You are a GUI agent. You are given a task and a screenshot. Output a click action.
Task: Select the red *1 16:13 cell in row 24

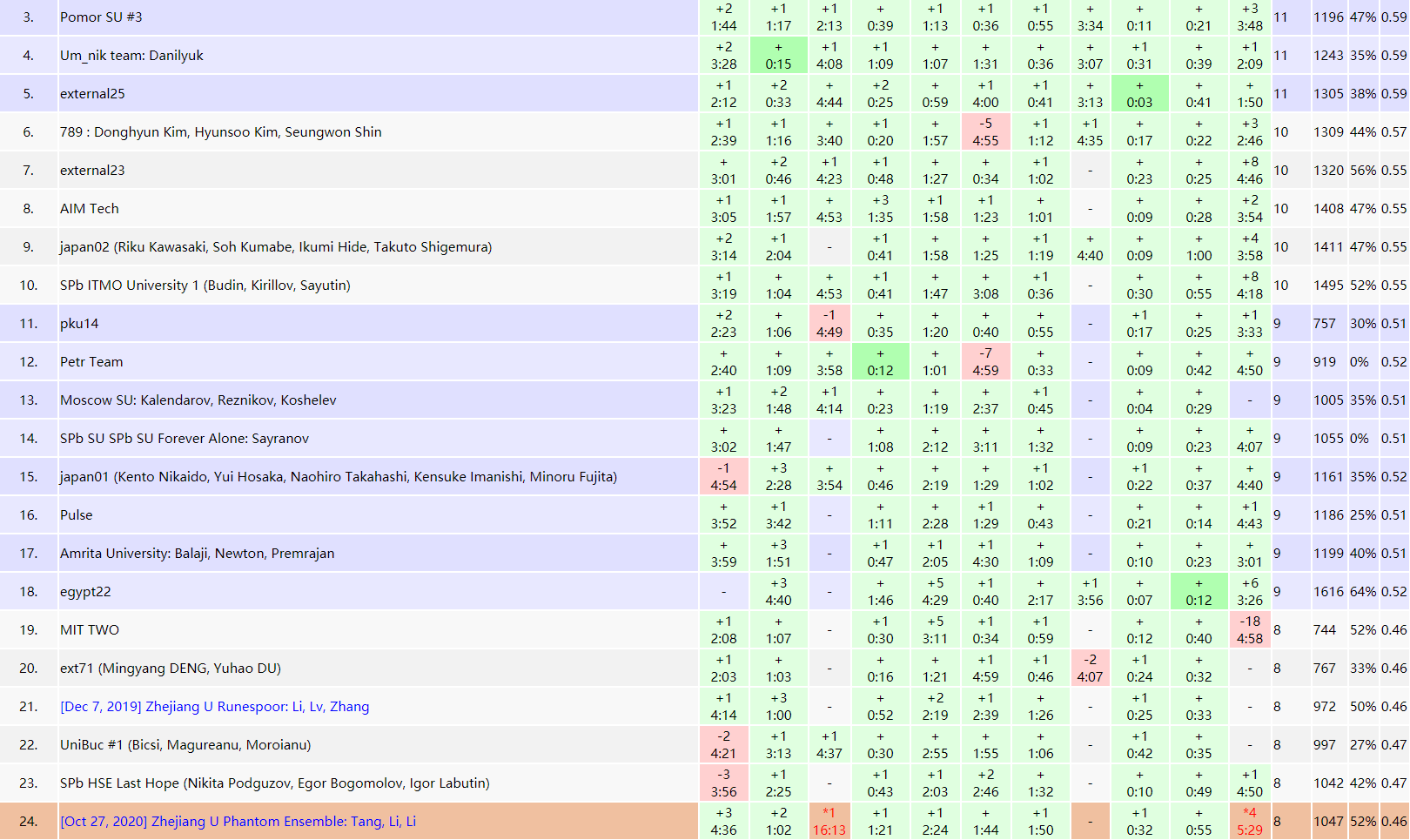(829, 822)
